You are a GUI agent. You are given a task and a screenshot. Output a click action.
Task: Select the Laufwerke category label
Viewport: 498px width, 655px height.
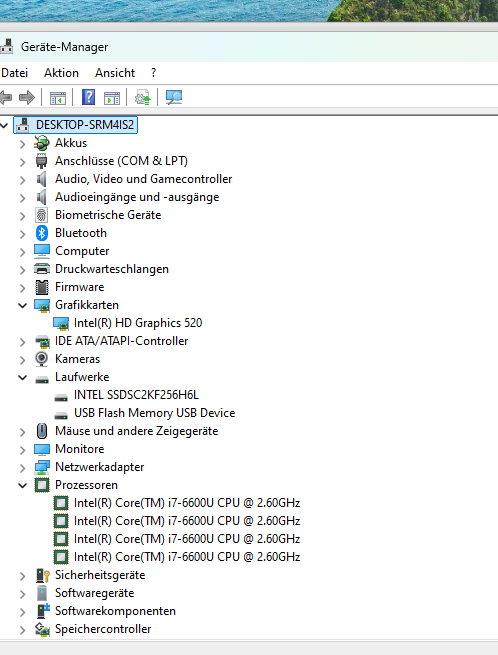click(x=82, y=377)
